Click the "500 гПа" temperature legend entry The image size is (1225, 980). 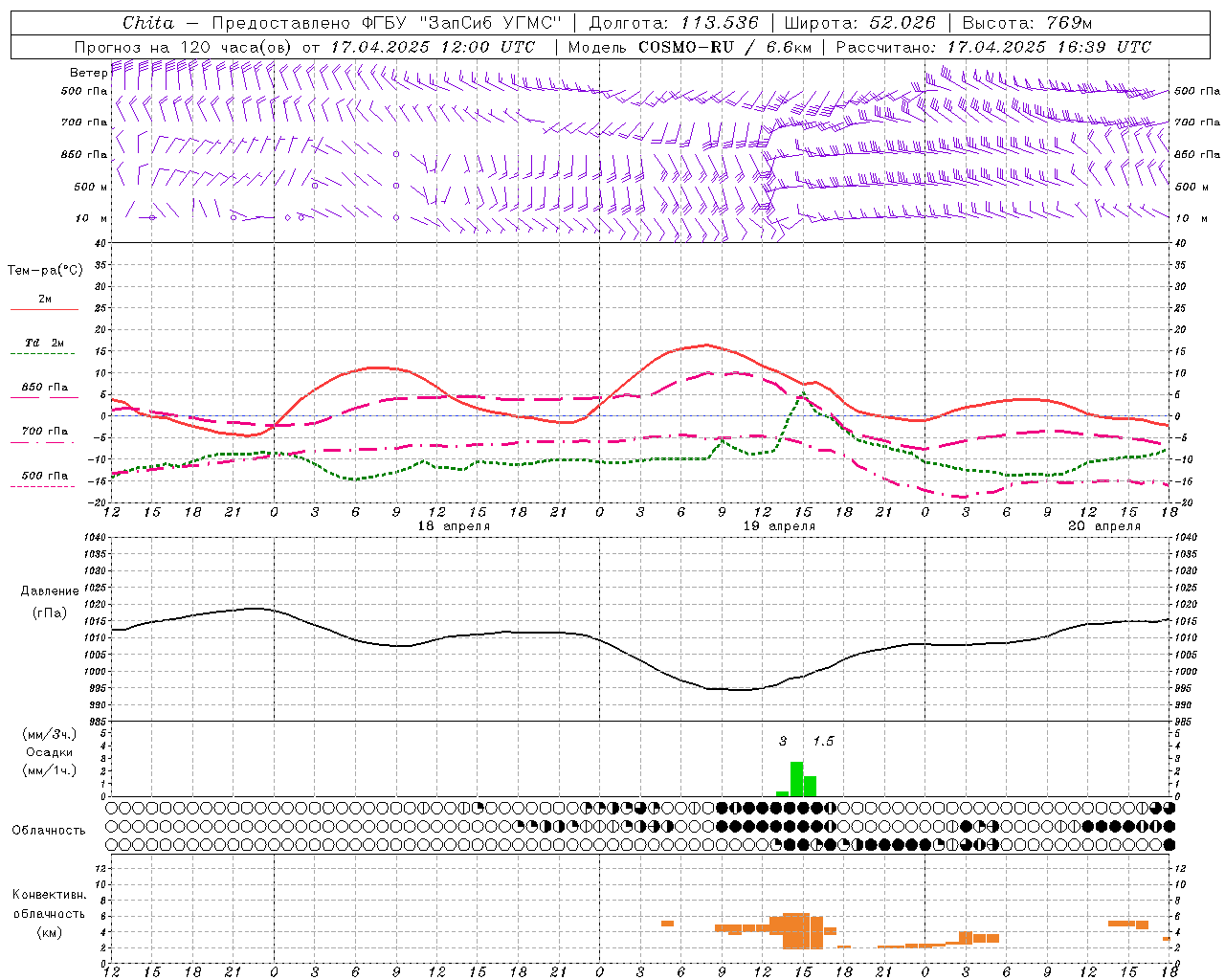point(45,476)
